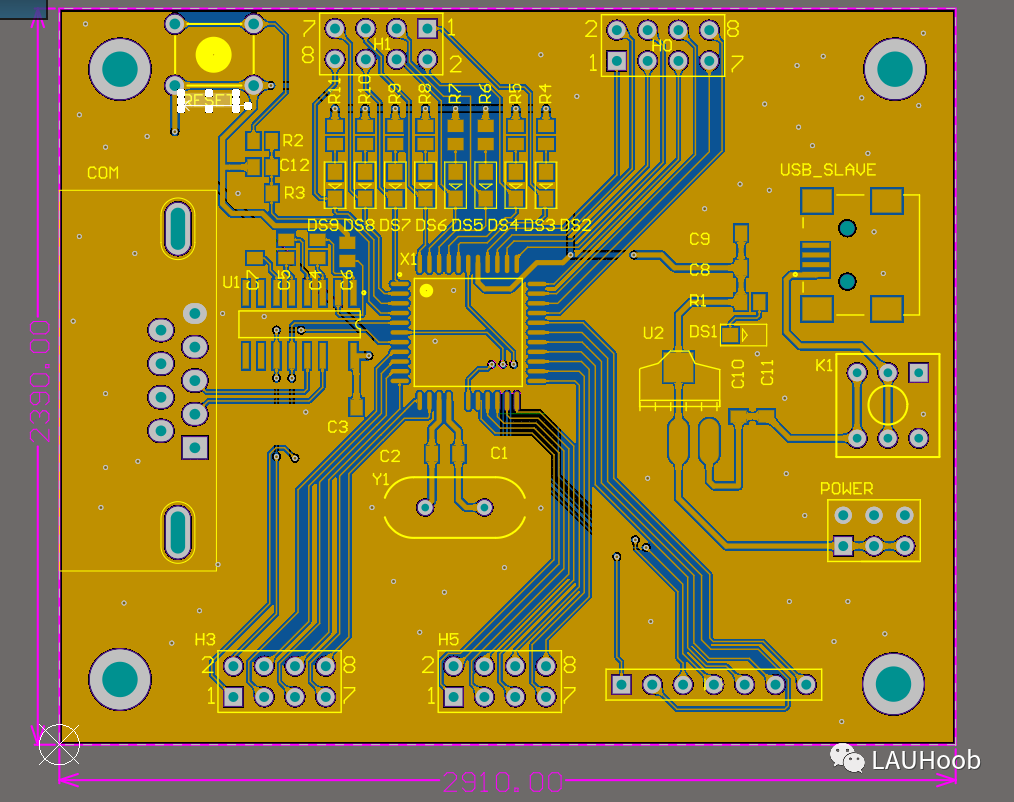
Task: Select the K1 switch designator
Action: pos(824,366)
